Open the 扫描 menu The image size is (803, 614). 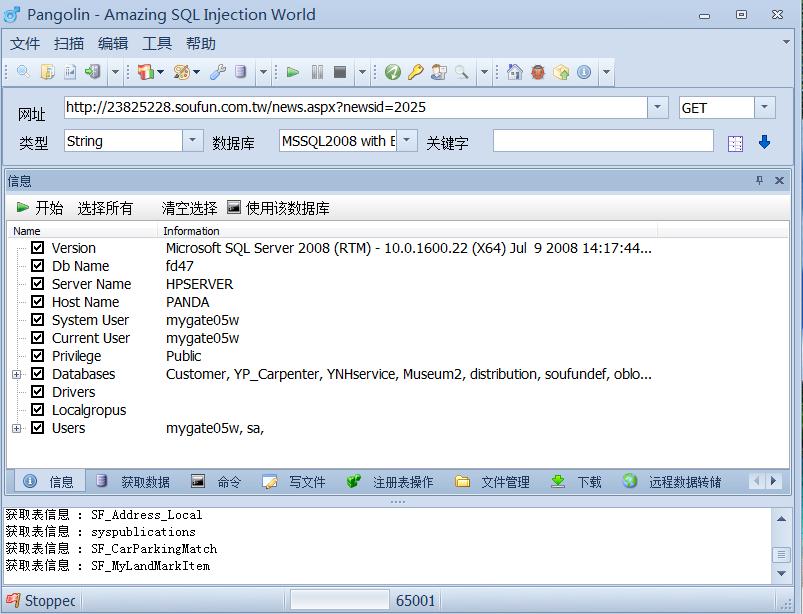[69, 44]
